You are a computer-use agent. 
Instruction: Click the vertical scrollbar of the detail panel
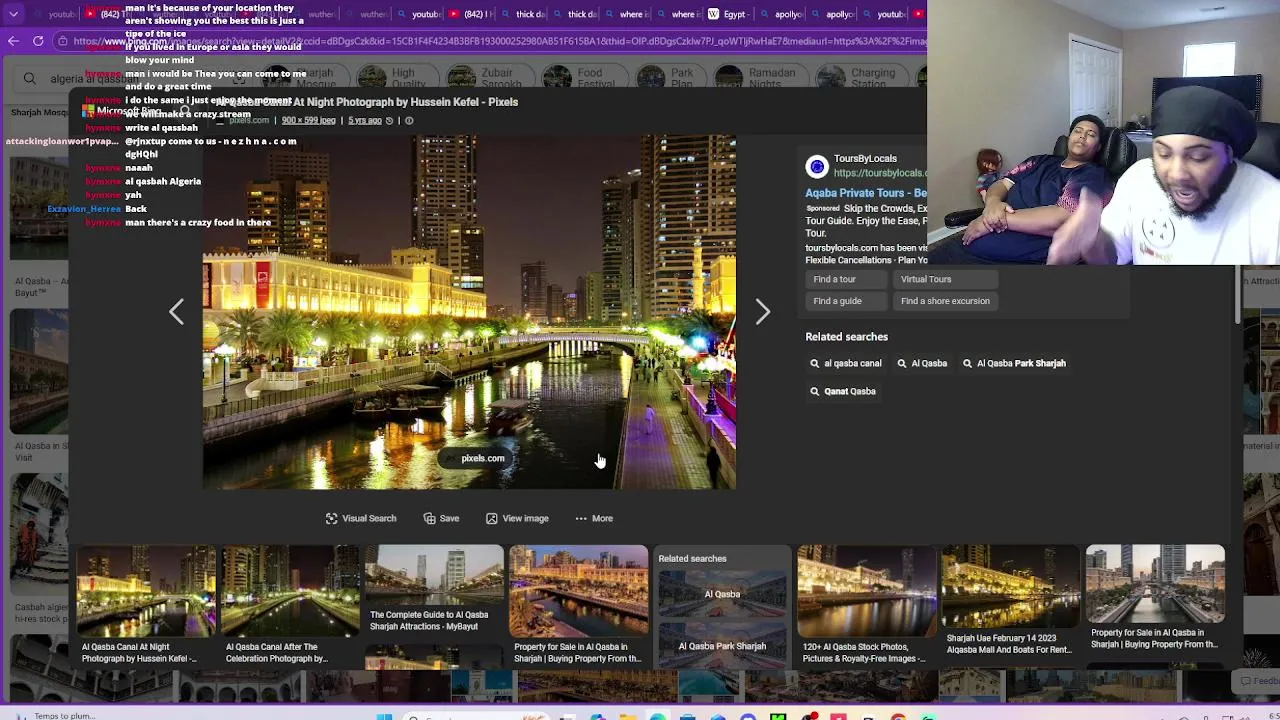pyautogui.click(x=1237, y=295)
